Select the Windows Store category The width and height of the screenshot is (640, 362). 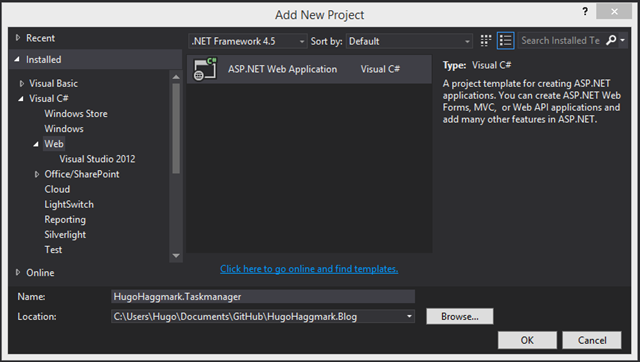click(x=76, y=114)
